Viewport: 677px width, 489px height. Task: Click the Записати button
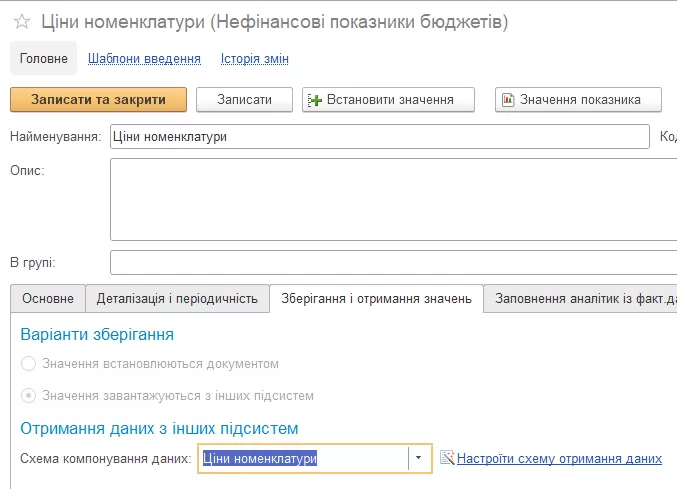click(x=244, y=100)
